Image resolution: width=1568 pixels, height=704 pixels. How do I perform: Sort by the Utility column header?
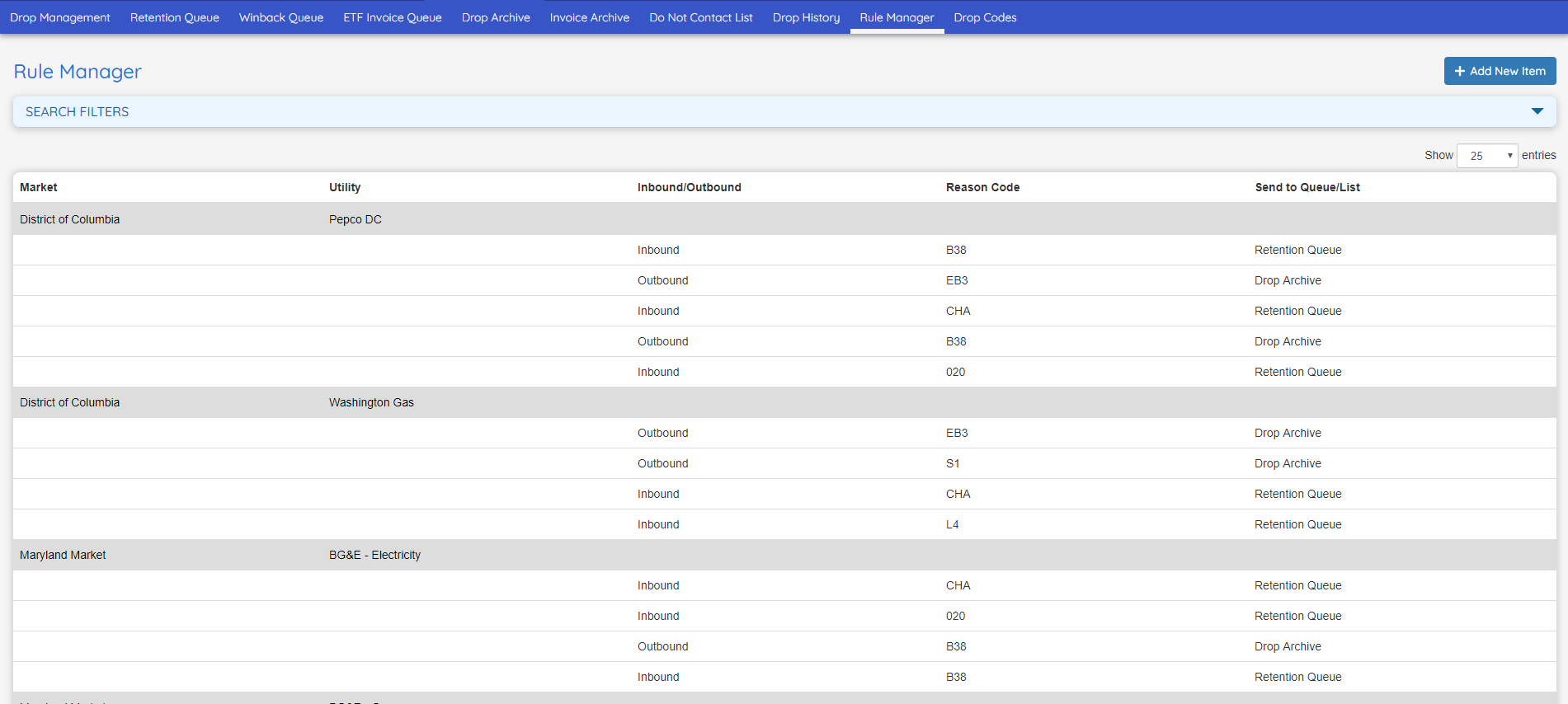point(345,187)
